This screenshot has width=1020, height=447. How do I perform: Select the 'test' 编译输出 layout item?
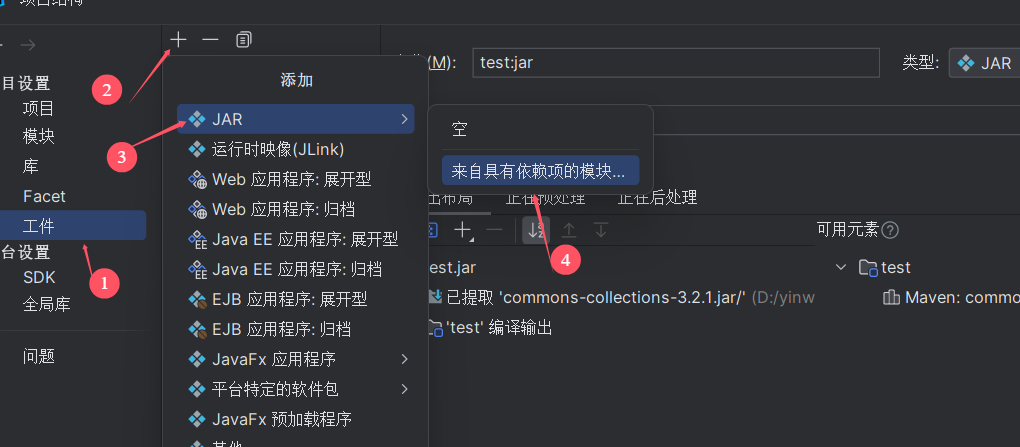(x=490, y=327)
